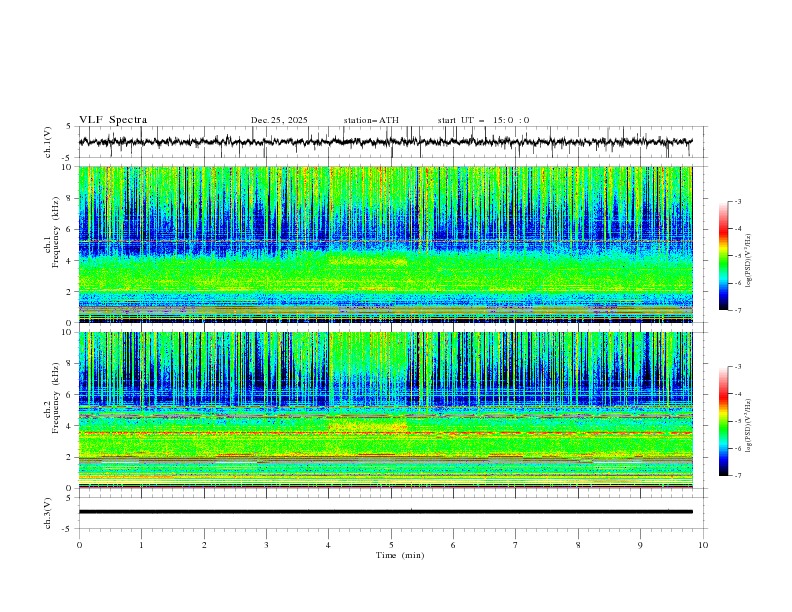This screenshot has height=612, width=792.
Task: Click the ch.2 spectrogram color scale bar
Action: [x=723, y=421]
